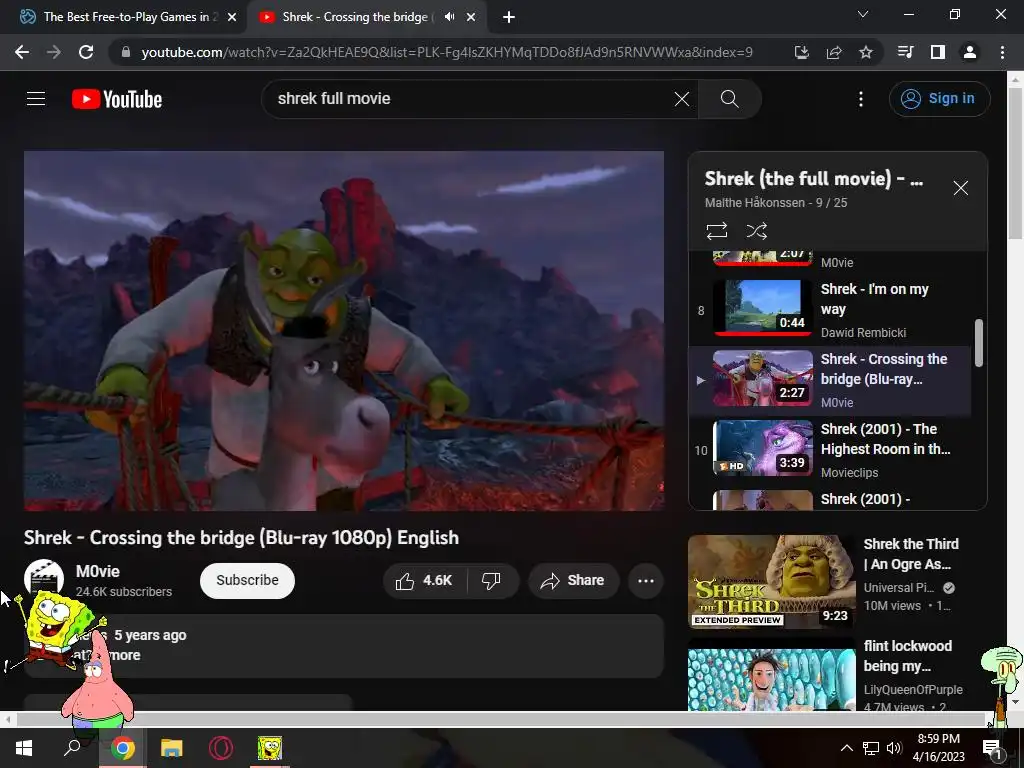Launch Opera from the taskbar
This screenshot has width=1024, height=768.
point(221,748)
